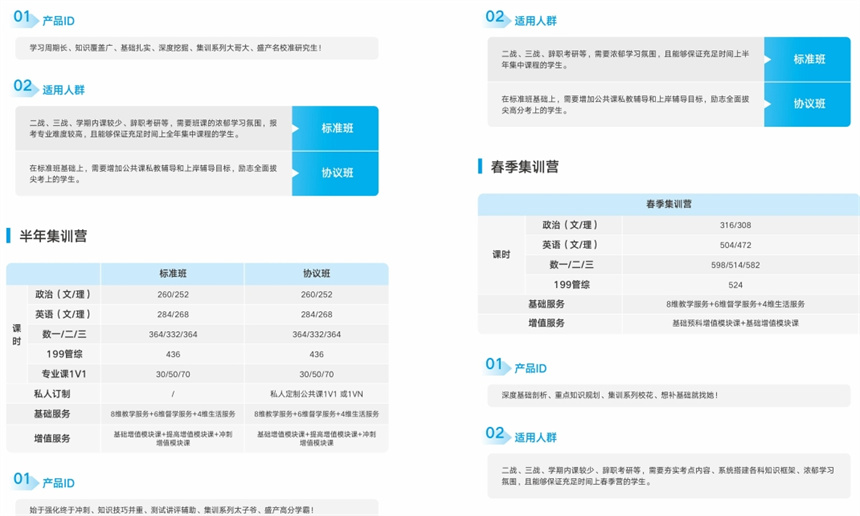
Task: Click 364/332/364 in the 协议班 column
Action: click(x=316, y=334)
